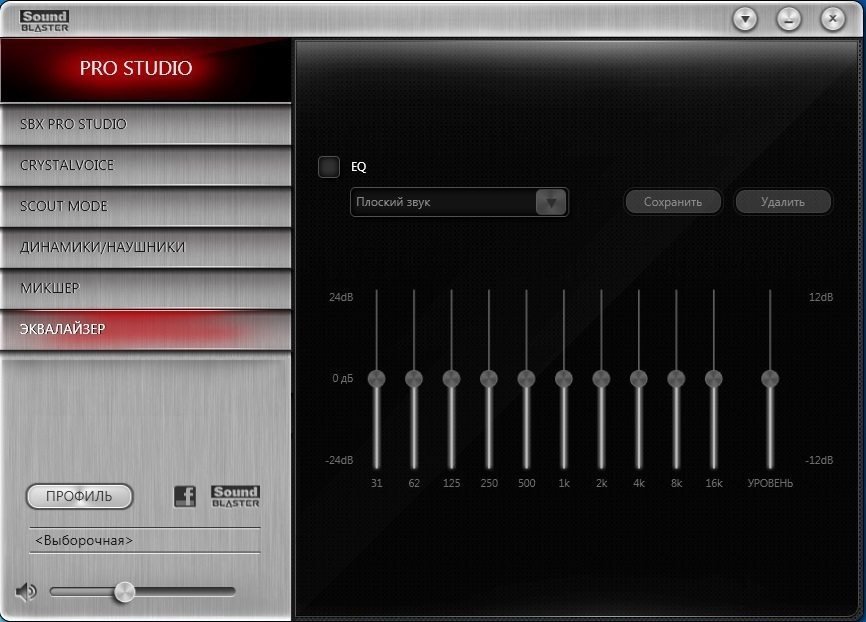
Task: Click the Удалить button
Action: (x=783, y=202)
